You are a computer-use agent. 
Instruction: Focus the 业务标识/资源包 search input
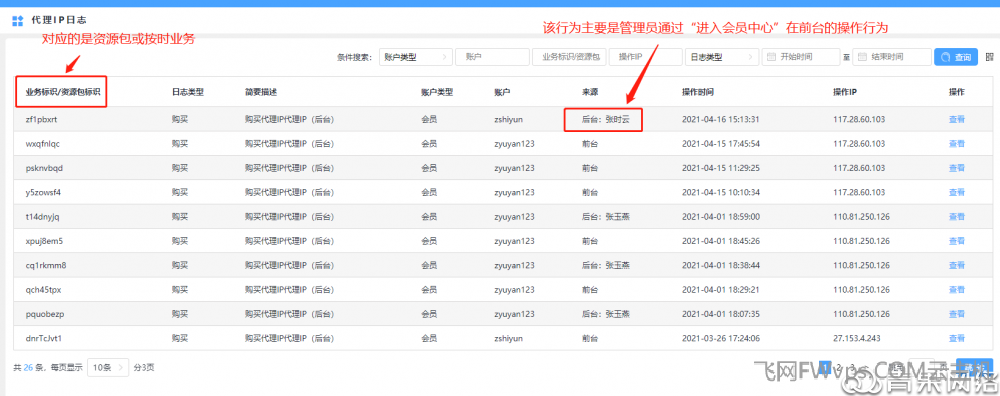(569, 57)
